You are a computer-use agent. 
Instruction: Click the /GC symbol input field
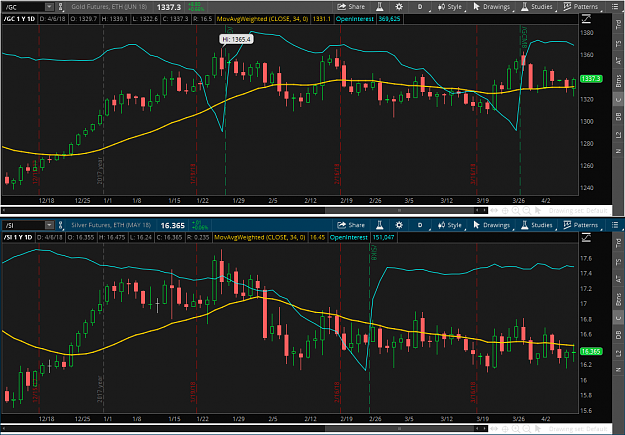[24, 7]
